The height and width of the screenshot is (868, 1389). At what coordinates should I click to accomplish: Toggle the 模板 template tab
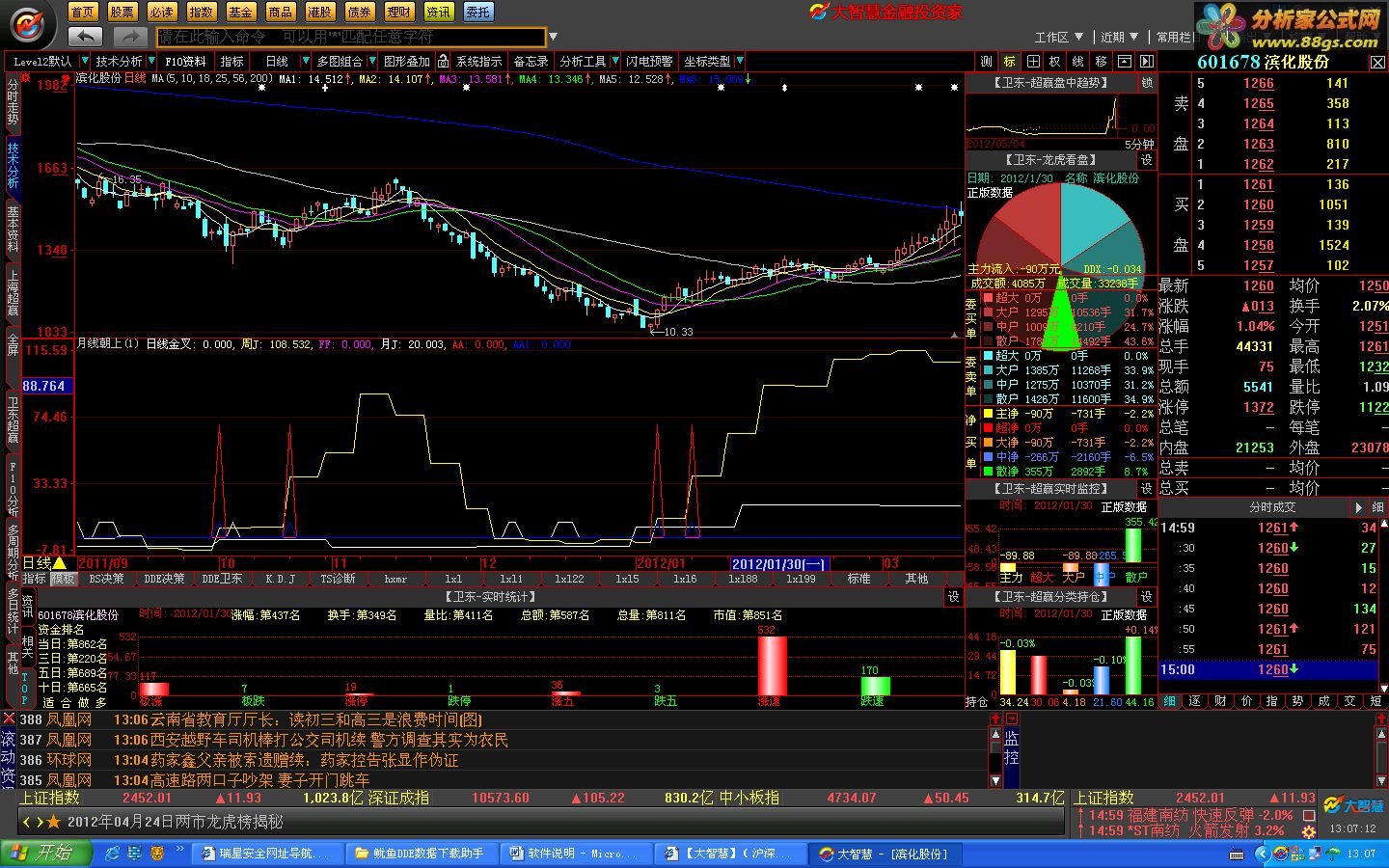63,579
